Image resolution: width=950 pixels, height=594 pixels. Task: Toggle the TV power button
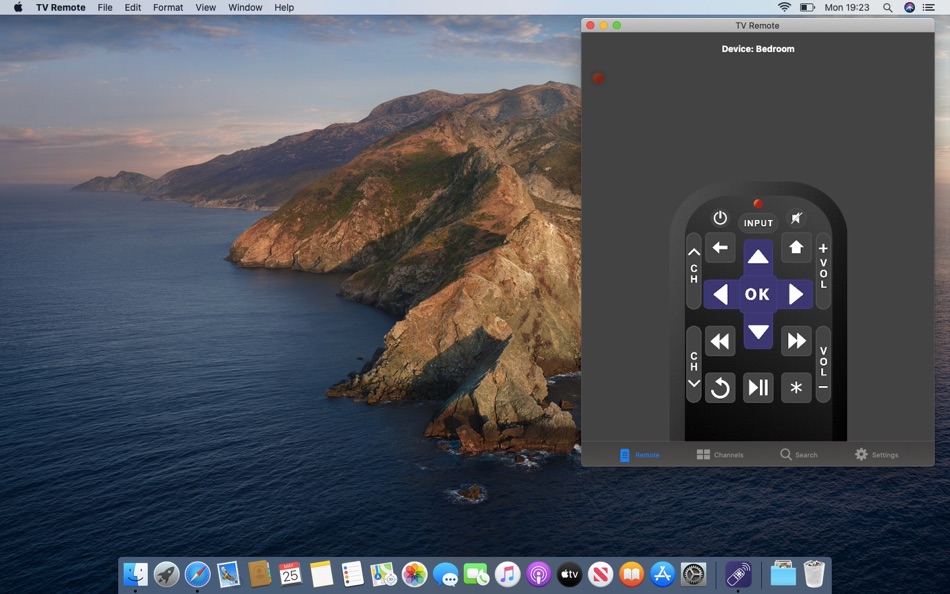[721, 217]
